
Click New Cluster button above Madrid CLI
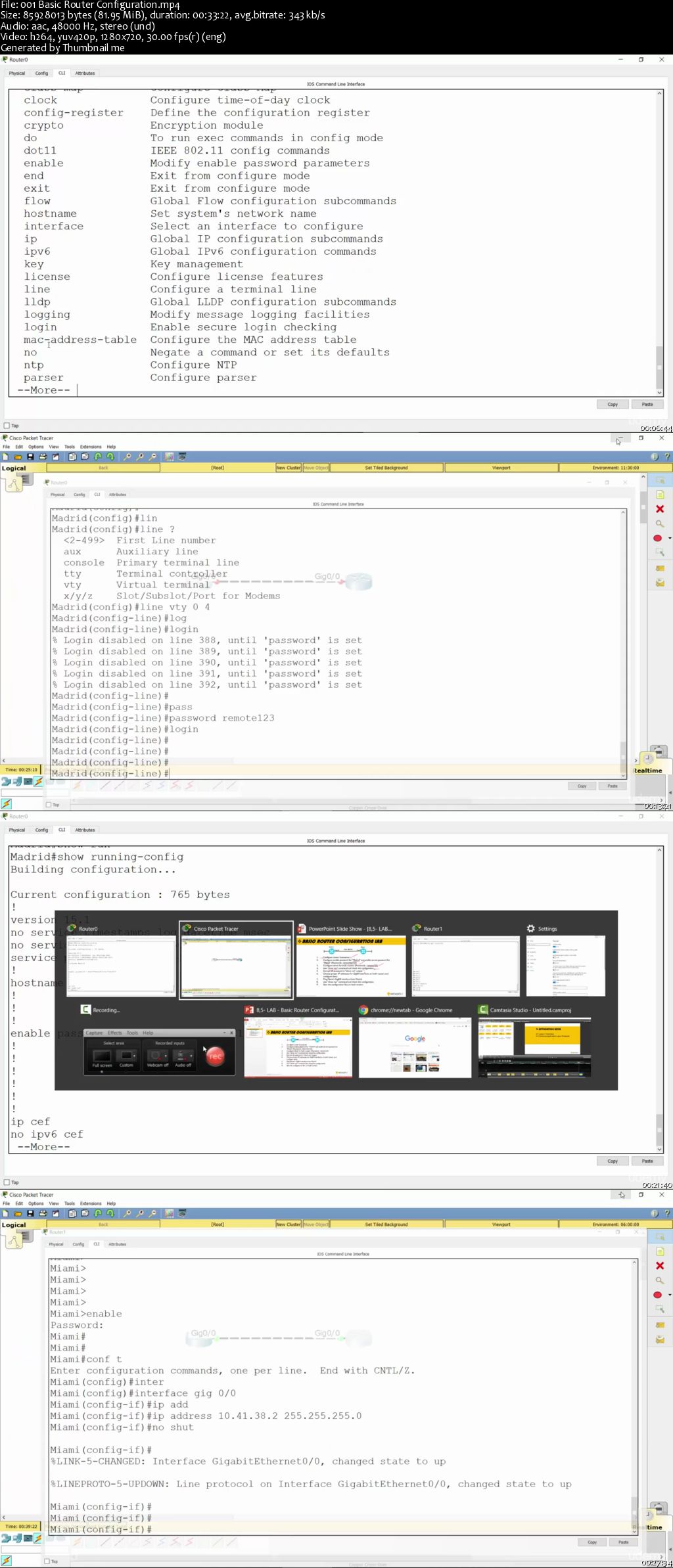(x=289, y=468)
